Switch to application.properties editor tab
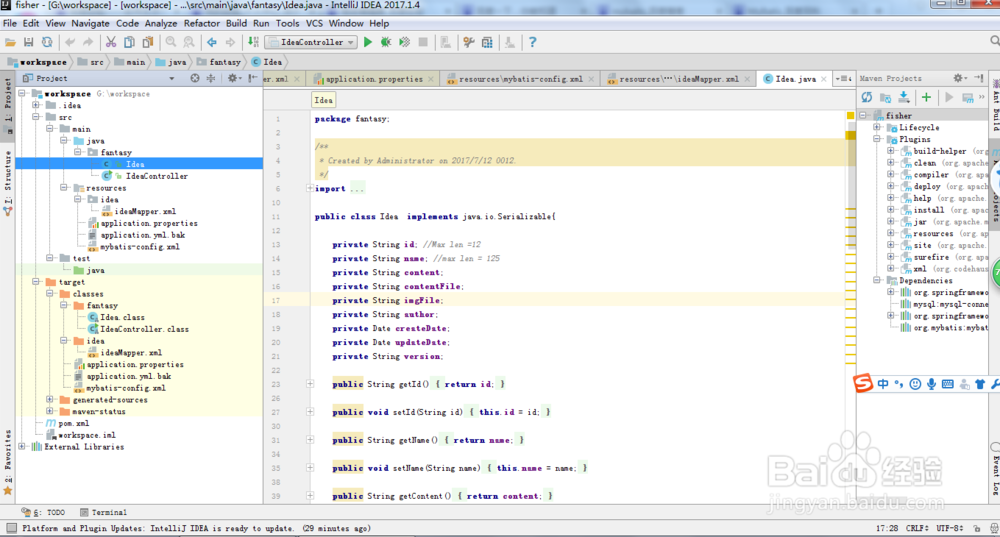The image size is (1000, 537). 373,79
